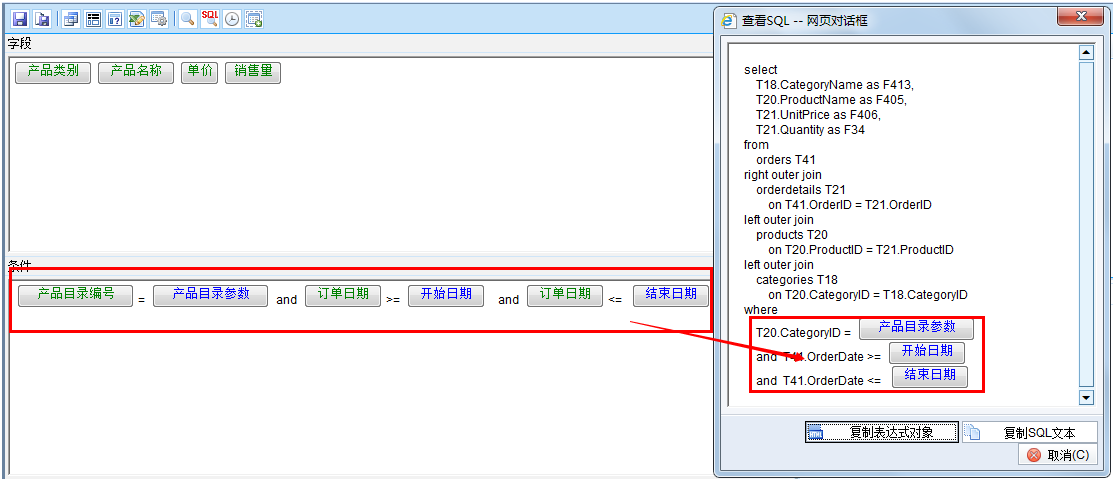Image resolution: width=1115 pixels, height=481 pixels.
Task: Click the IE icon in dialog title
Action: pyautogui.click(x=727, y=21)
